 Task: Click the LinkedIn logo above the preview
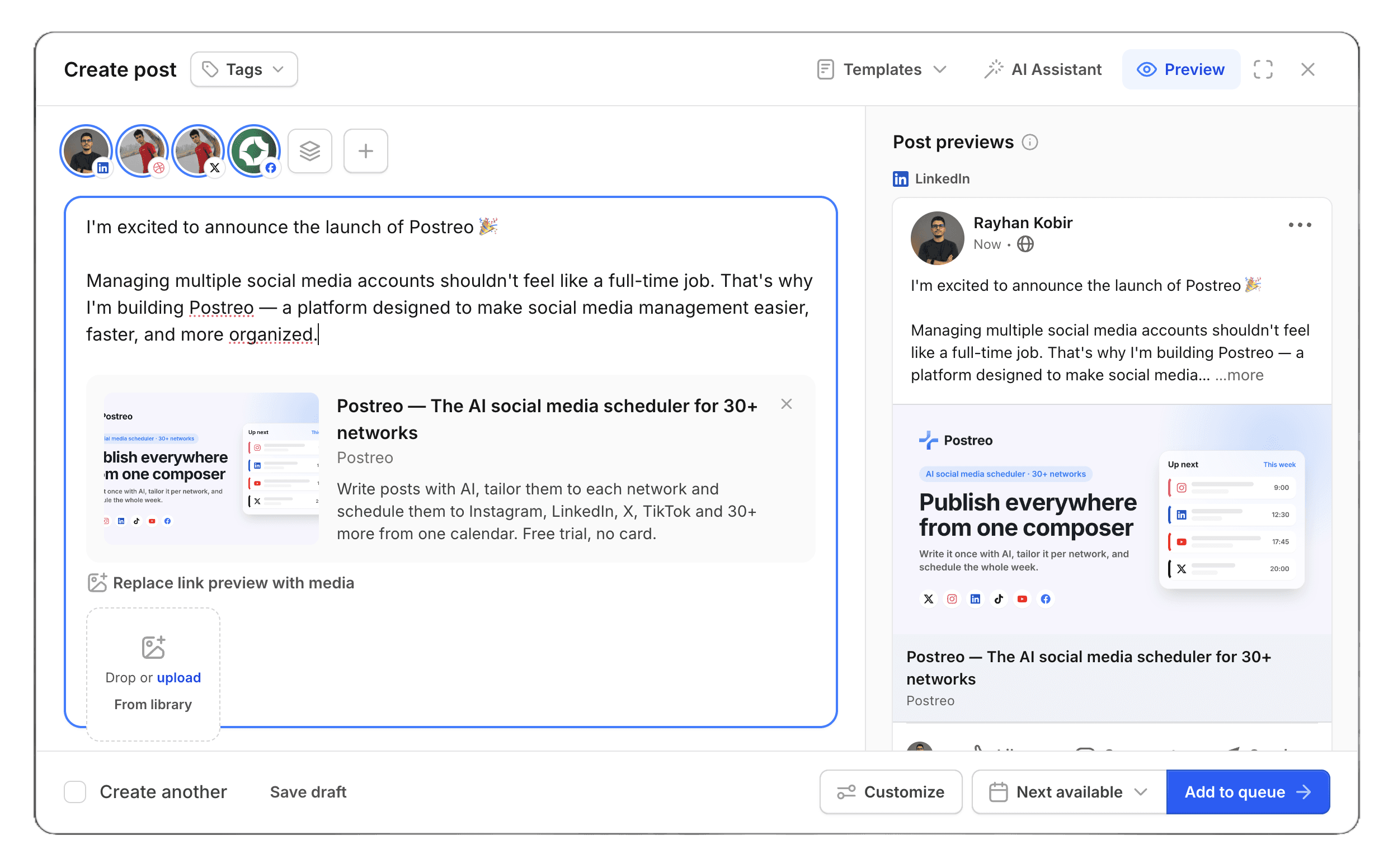pos(900,179)
